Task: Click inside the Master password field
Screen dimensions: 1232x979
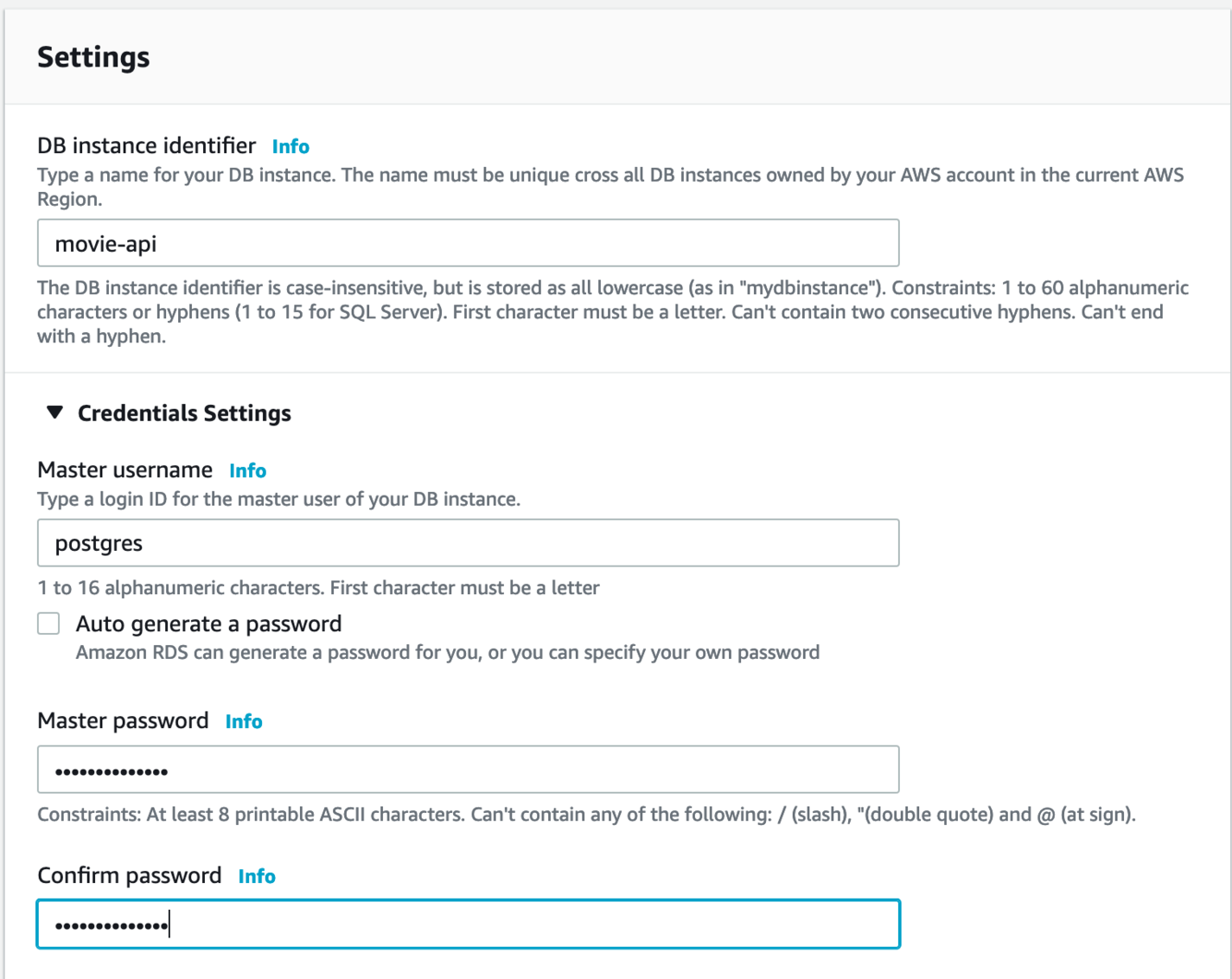Action: [468, 770]
